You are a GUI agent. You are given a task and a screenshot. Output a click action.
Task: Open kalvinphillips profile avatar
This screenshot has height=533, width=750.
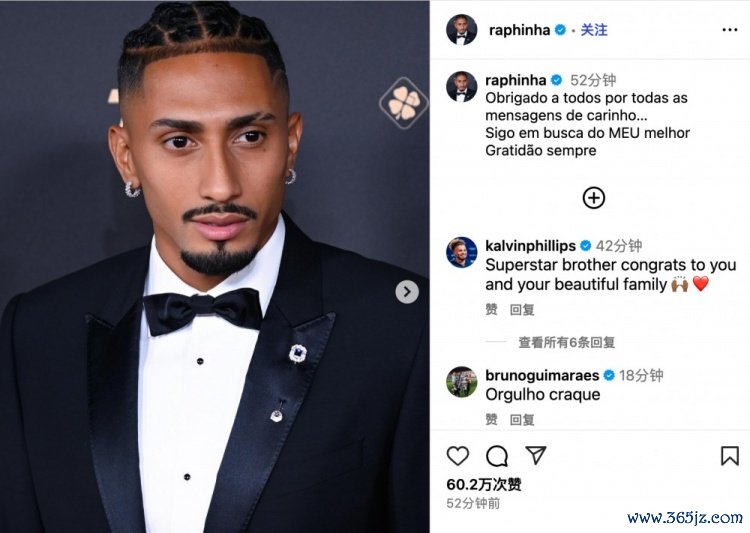462,252
